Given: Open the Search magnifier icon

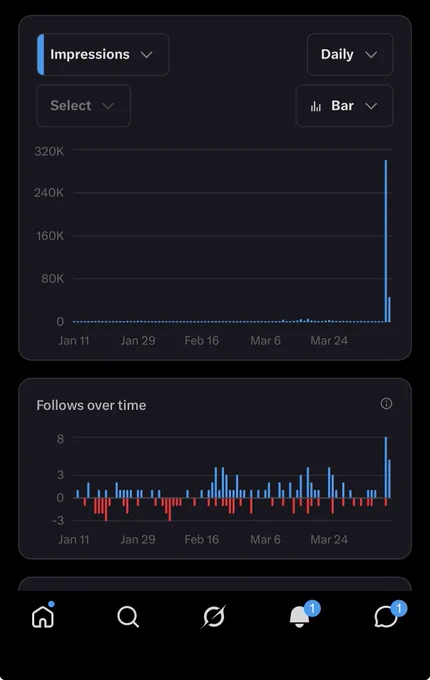Looking at the screenshot, I should click(128, 616).
